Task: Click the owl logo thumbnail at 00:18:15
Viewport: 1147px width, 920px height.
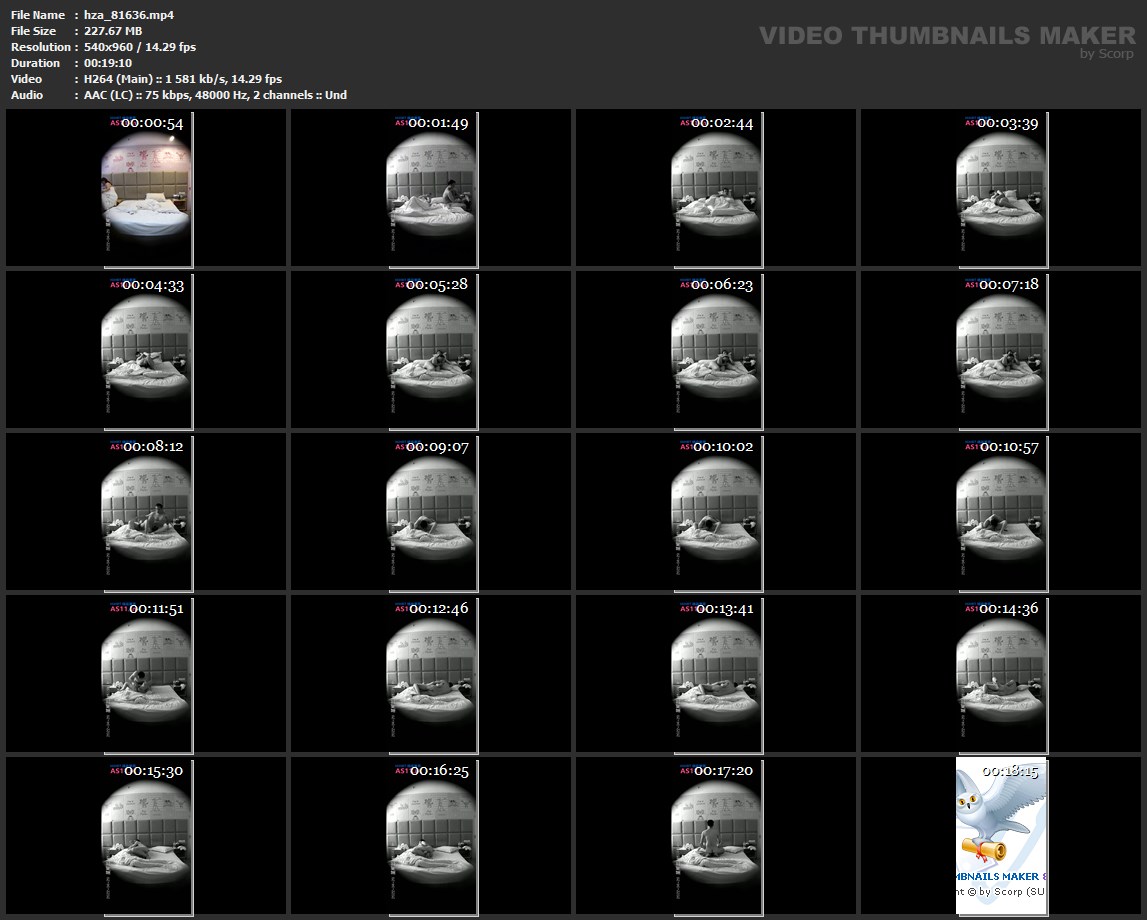Action: [x=1001, y=836]
